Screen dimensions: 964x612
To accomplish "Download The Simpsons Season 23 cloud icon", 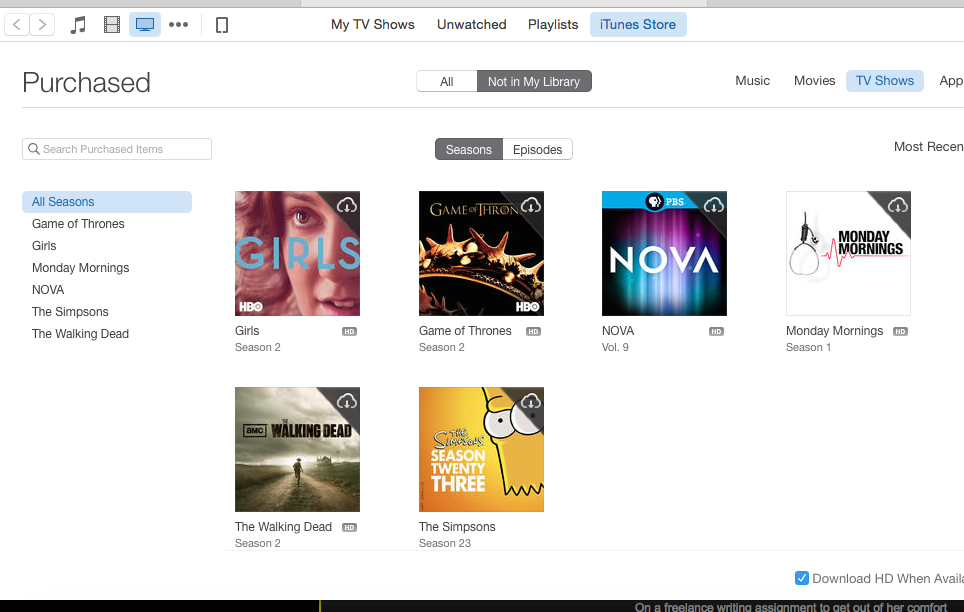I will [531, 401].
